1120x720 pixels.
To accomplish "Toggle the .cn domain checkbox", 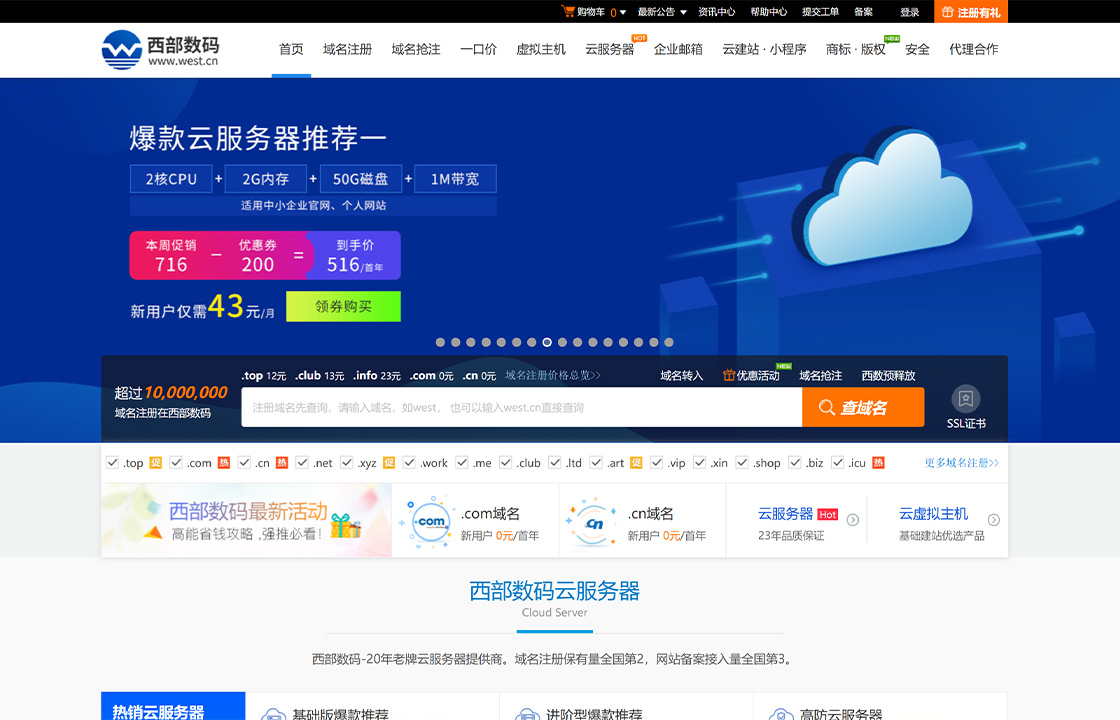I will (244, 462).
